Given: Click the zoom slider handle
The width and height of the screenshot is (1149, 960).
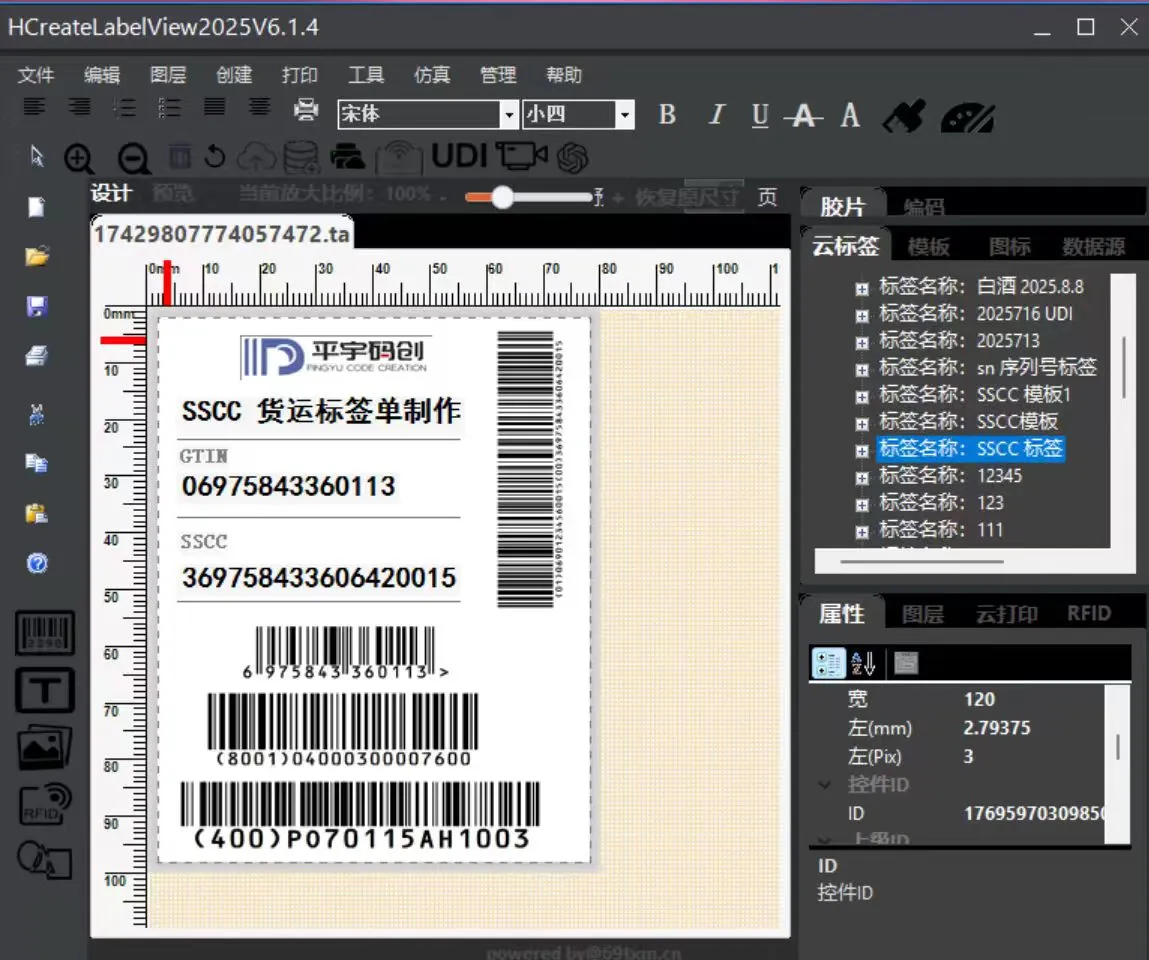Looking at the screenshot, I should (503, 196).
